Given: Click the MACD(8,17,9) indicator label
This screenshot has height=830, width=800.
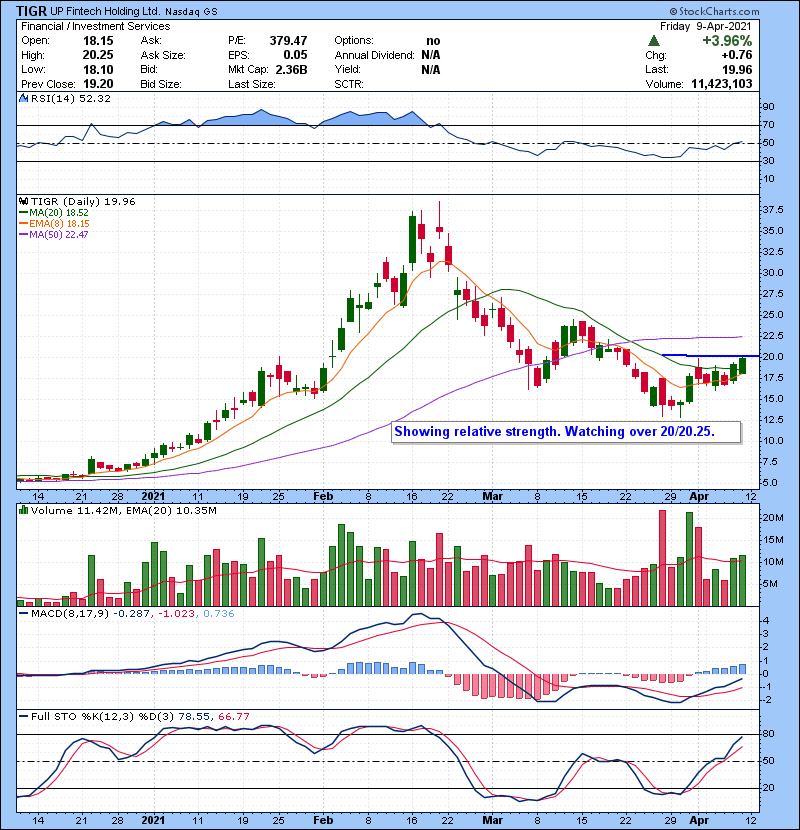Looking at the screenshot, I should pyautogui.click(x=70, y=614).
